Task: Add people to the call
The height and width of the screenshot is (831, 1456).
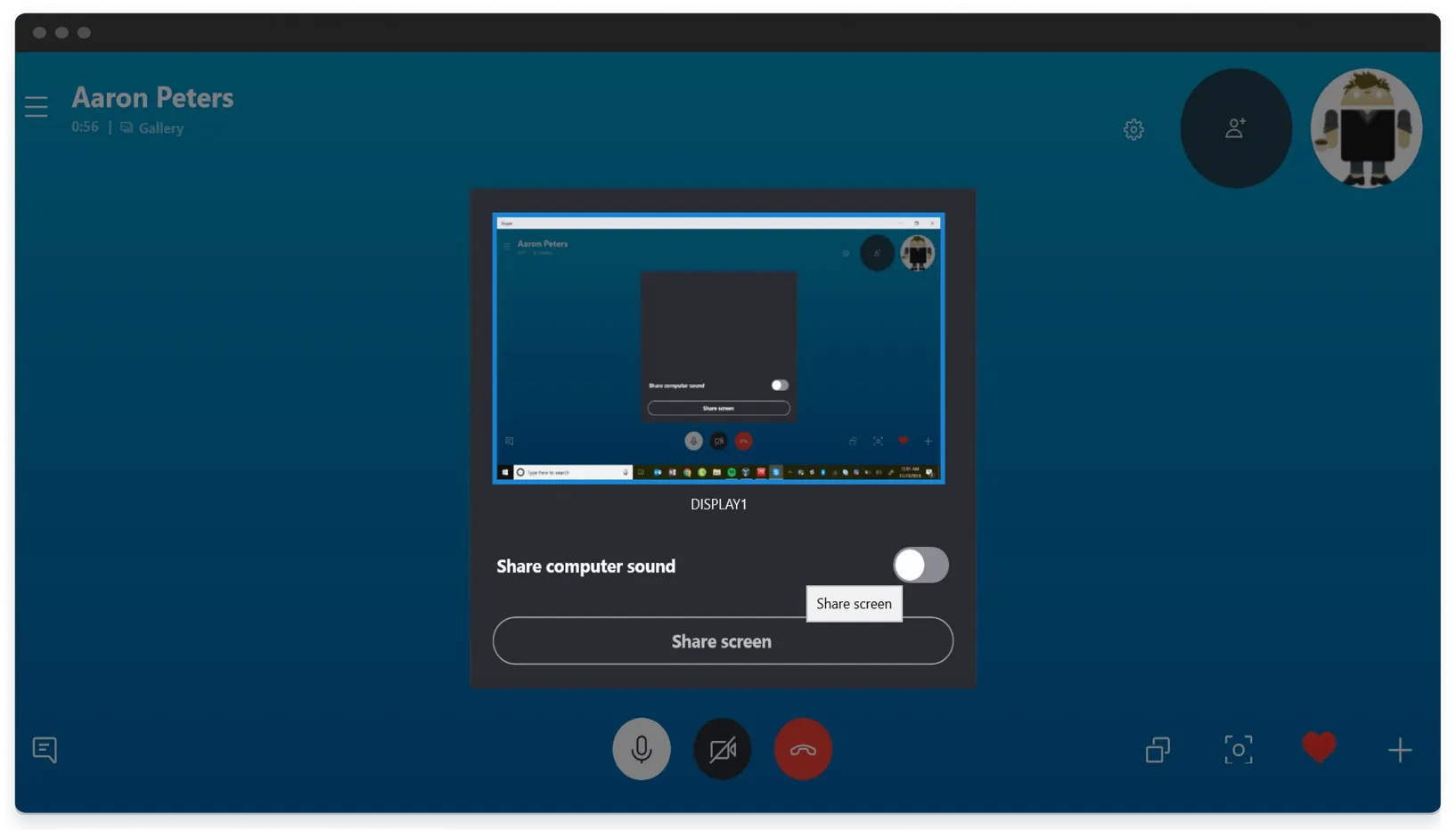Action: 1235,128
